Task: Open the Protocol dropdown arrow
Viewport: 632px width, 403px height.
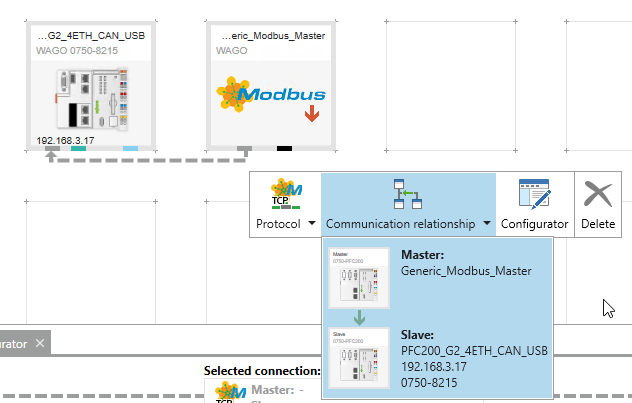Action: click(x=312, y=223)
